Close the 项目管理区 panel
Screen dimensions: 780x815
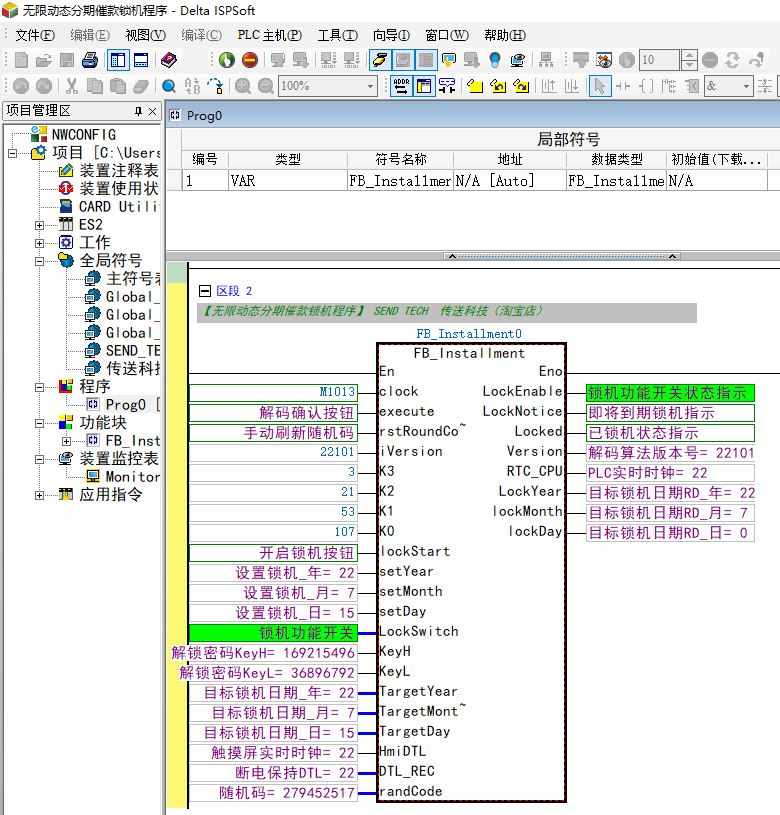(x=152, y=111)
